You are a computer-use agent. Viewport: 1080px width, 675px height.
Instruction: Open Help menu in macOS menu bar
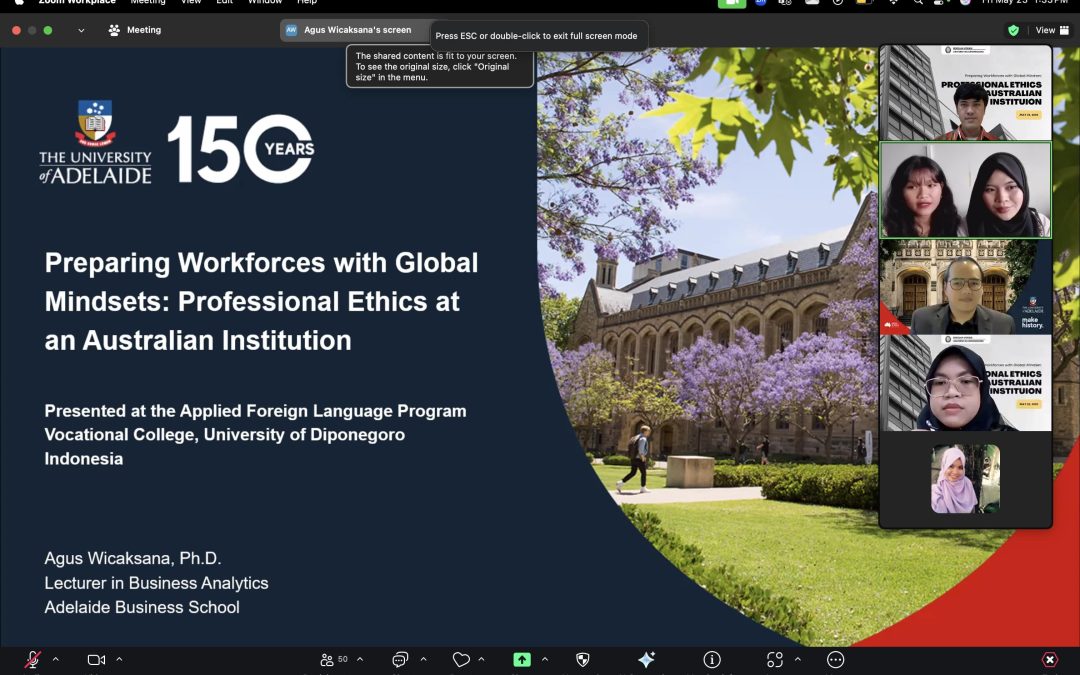tap(307, 2)
